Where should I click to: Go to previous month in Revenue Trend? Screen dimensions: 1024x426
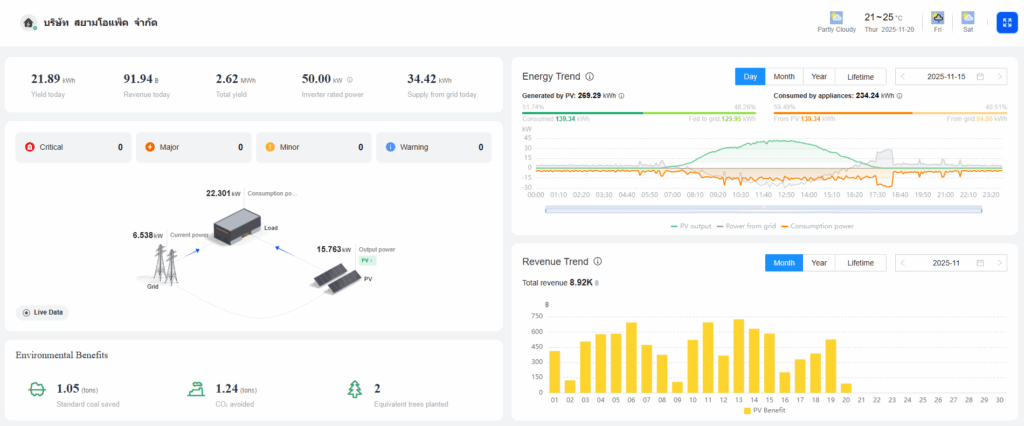tap(904, 263)
